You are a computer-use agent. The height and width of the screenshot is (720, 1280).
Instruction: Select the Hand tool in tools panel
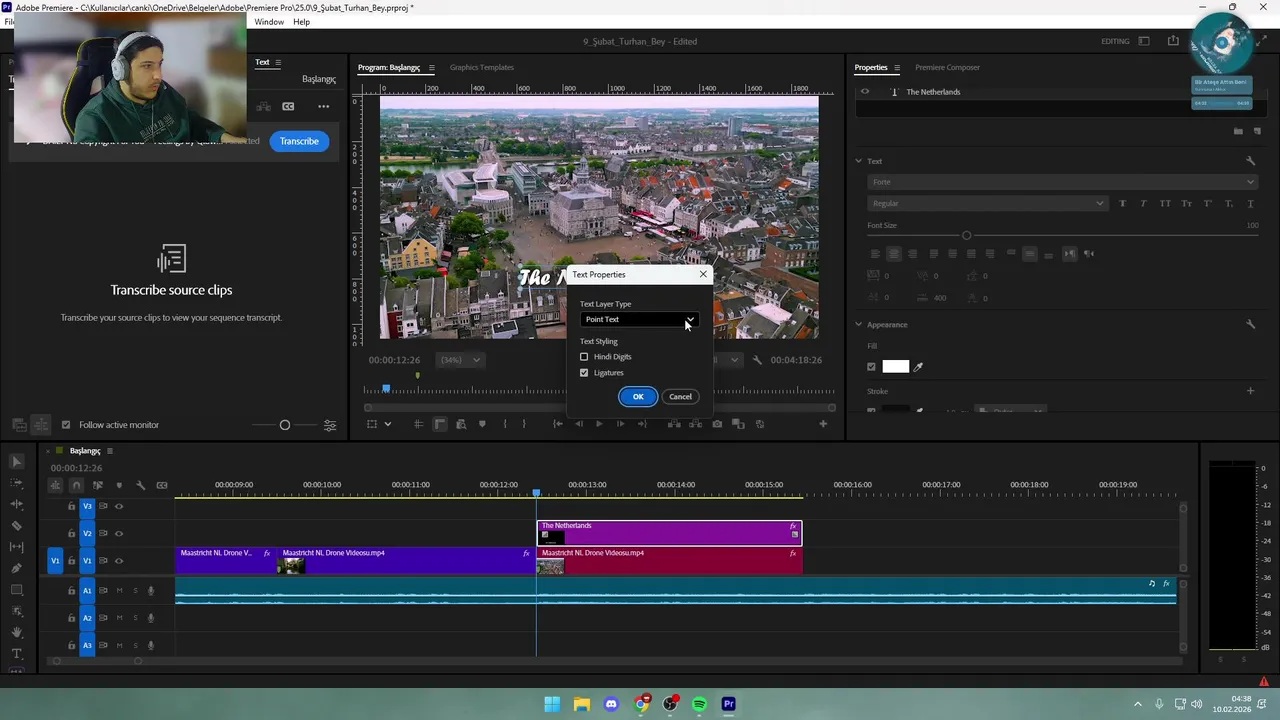click(16, 632)
